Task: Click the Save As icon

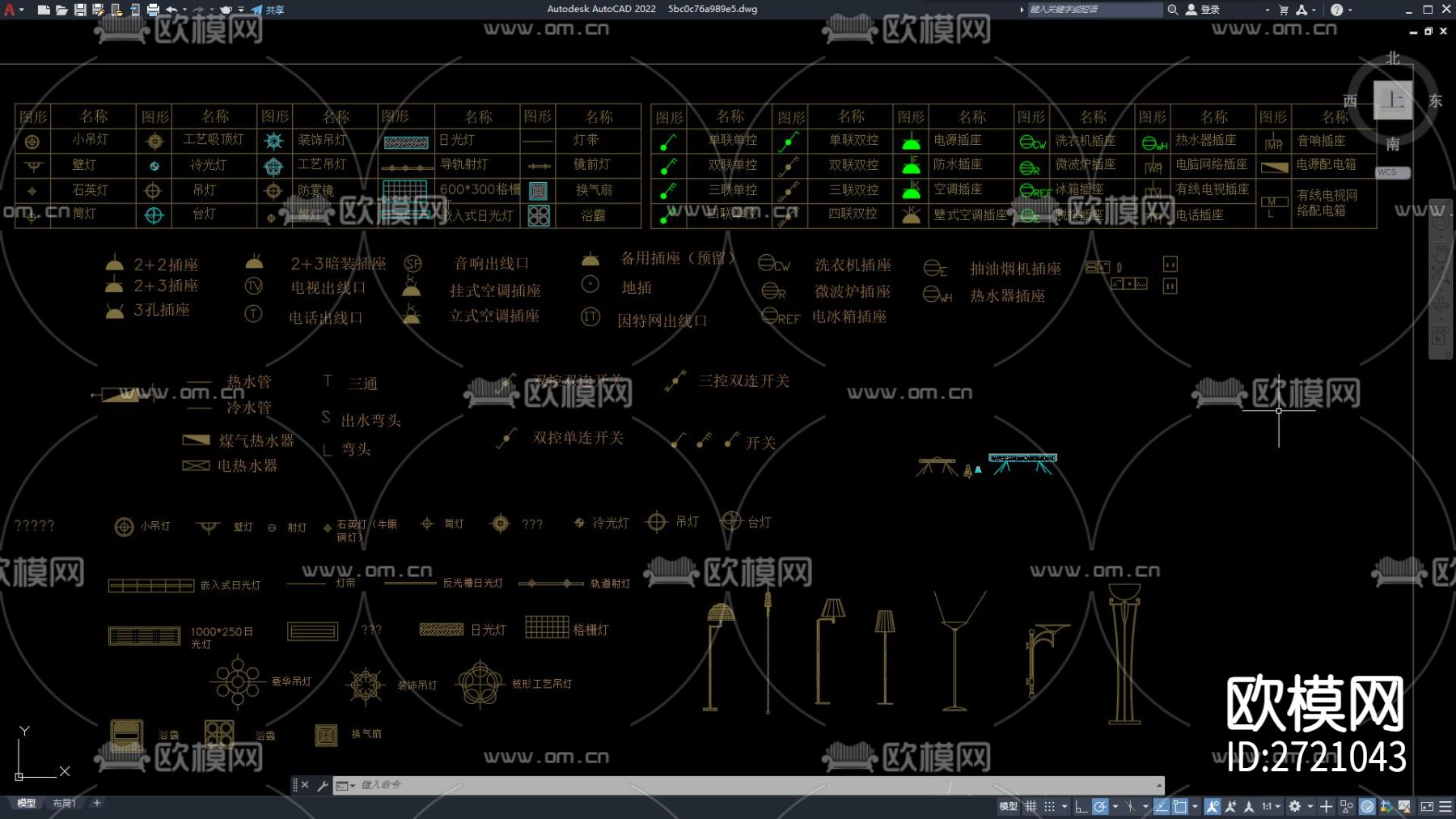Action: (98, 10)
